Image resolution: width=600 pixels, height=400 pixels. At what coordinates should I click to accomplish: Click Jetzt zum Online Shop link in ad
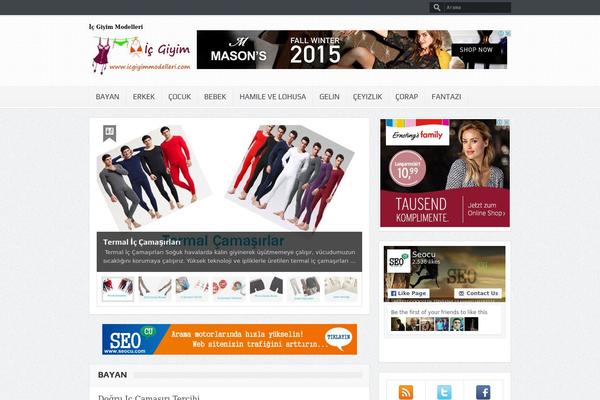click(486, 209)
